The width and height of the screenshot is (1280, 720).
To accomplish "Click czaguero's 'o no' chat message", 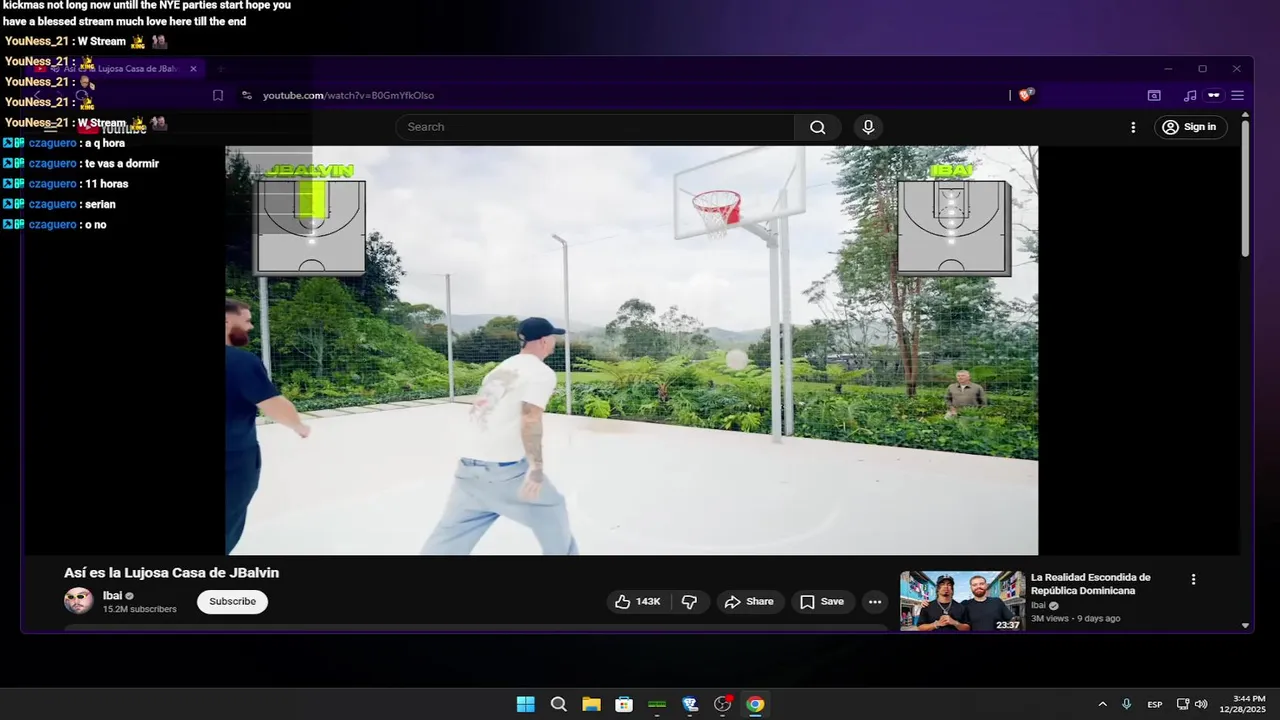I will coord(96,225).
